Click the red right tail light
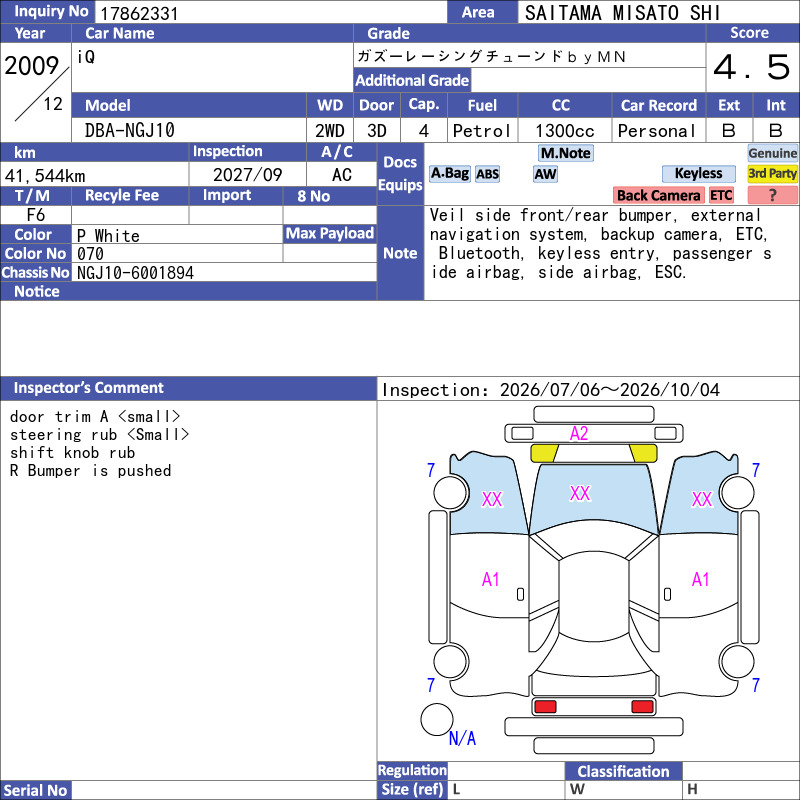The width and height of the screenshot is (800, 800). pyautogui.click(x=642, y=707)
